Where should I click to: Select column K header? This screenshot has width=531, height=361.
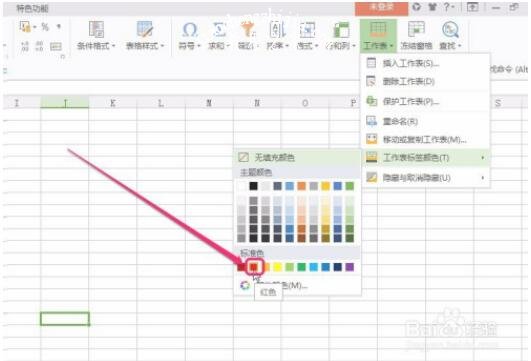coord(113,103)
